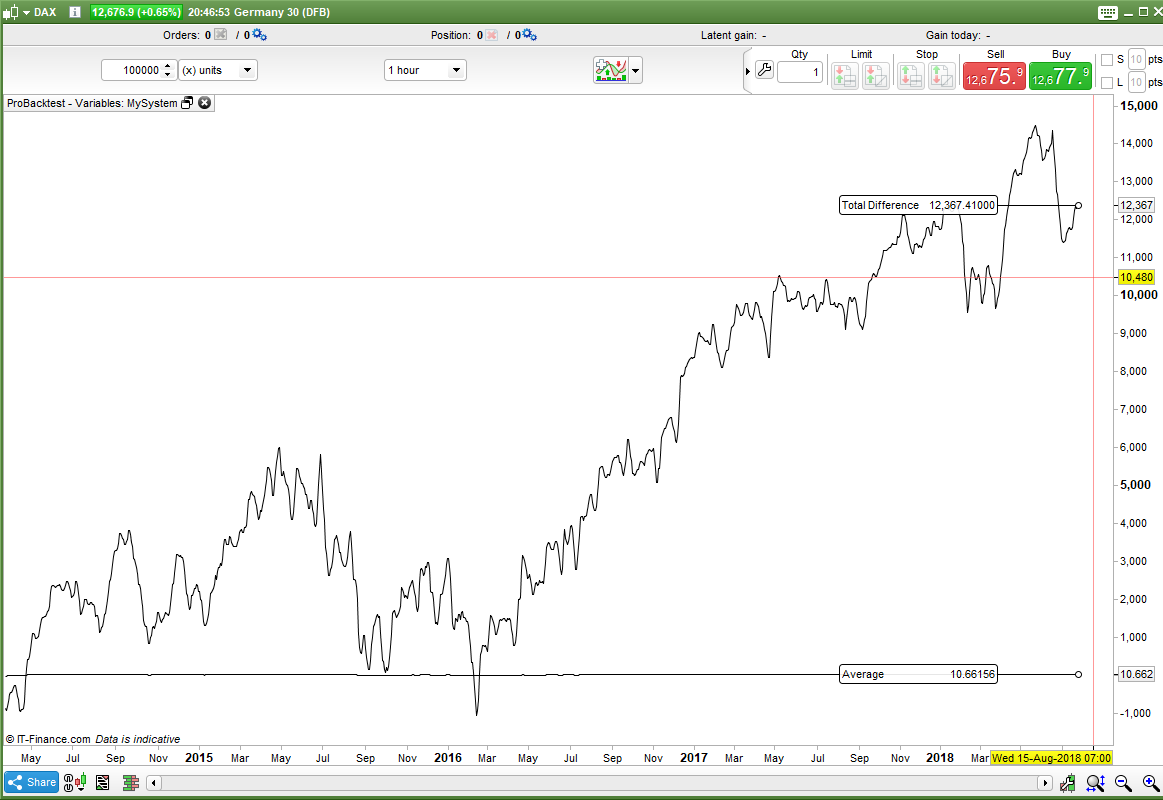Open order preferences with the wrench icon
Viewport: 1163px width, 800px height.
click(764, 71)
